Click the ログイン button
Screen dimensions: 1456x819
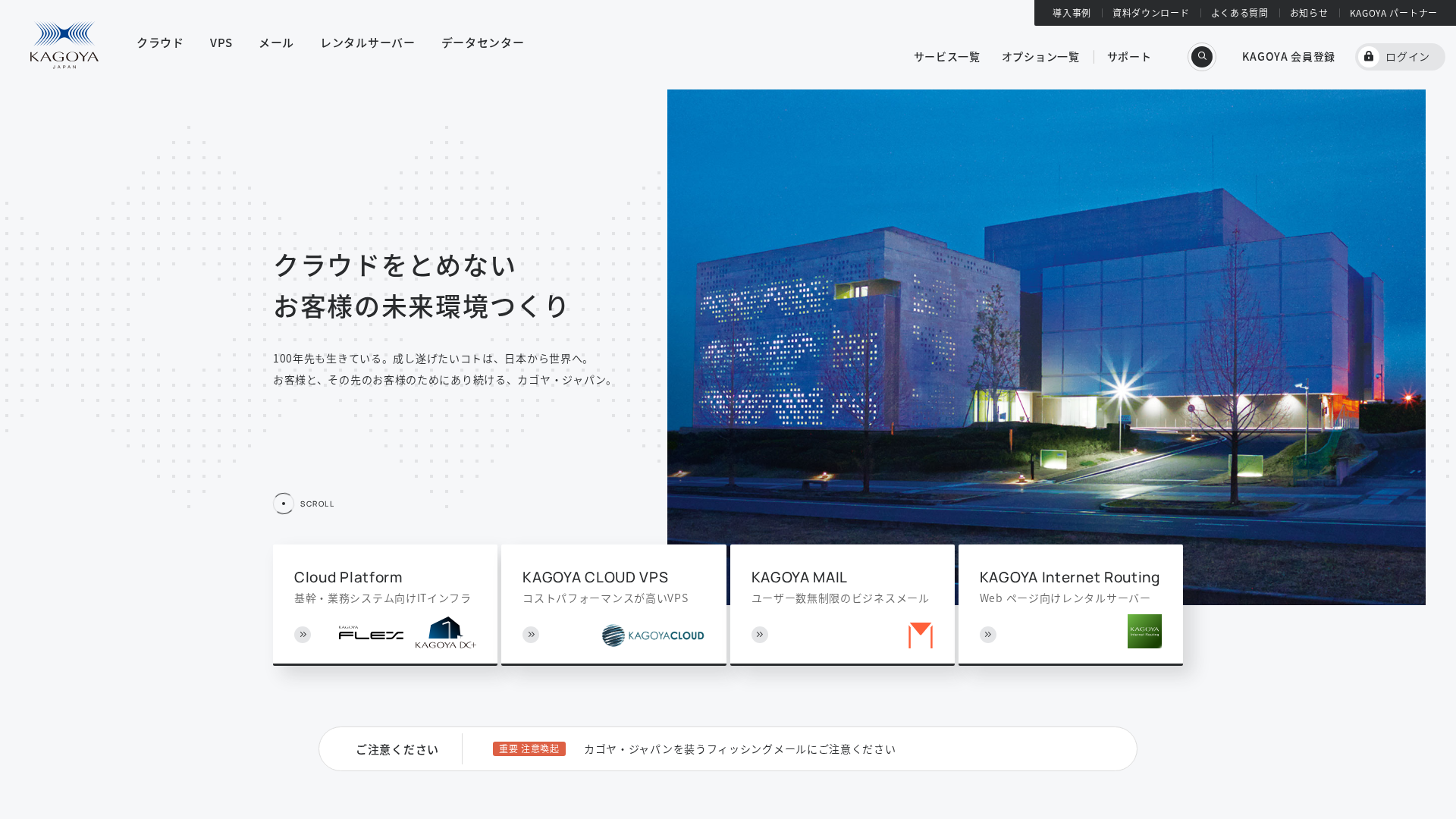1400,56
